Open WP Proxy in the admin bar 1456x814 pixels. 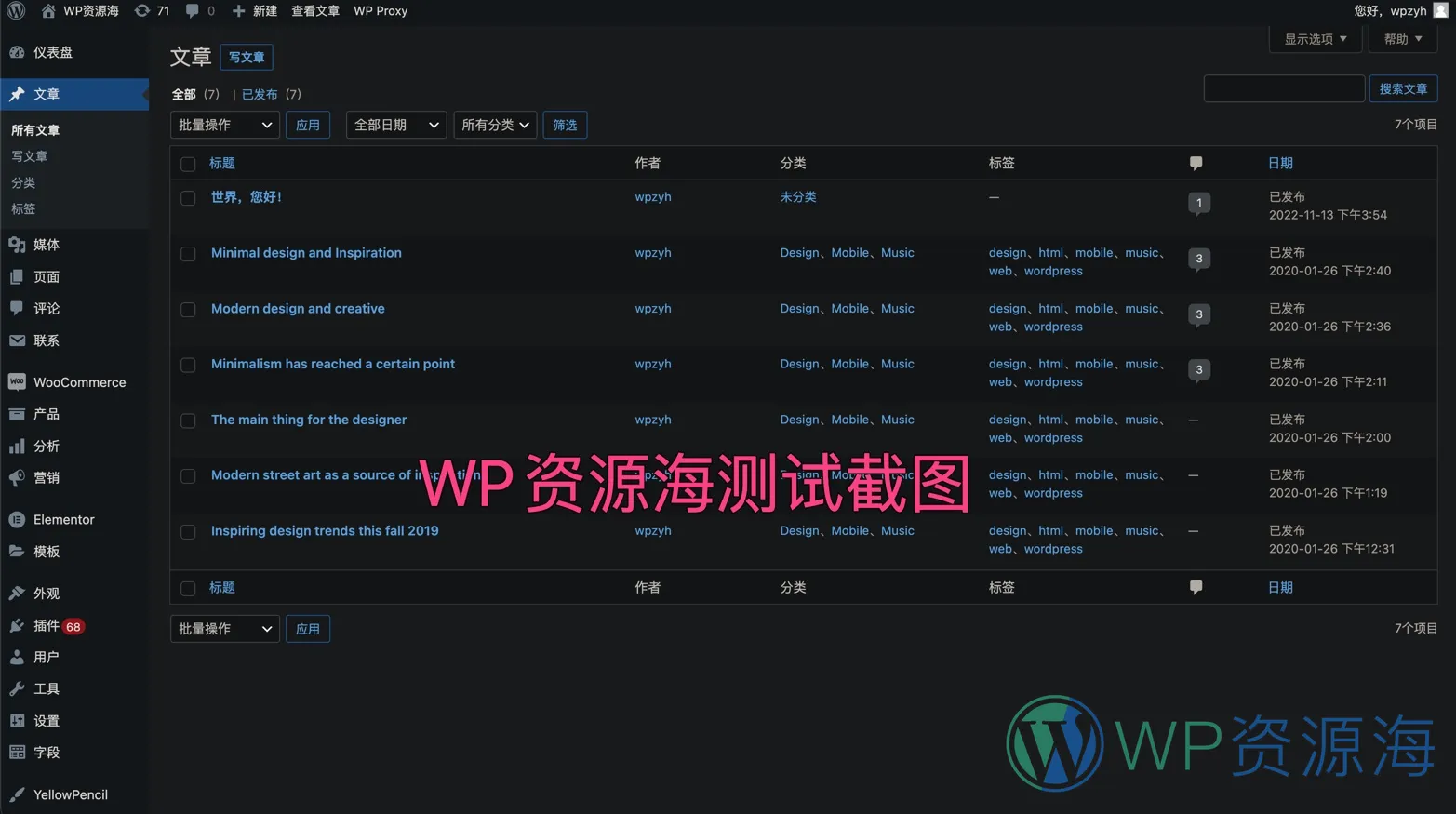coord(381,11)
